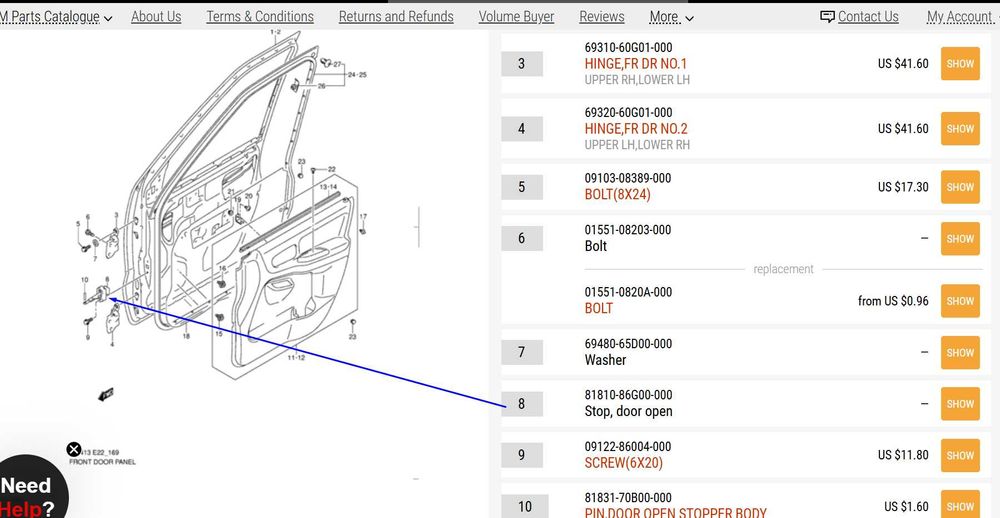Expand the More menu
1000x518 pixels.
click(x=671, y=17)
